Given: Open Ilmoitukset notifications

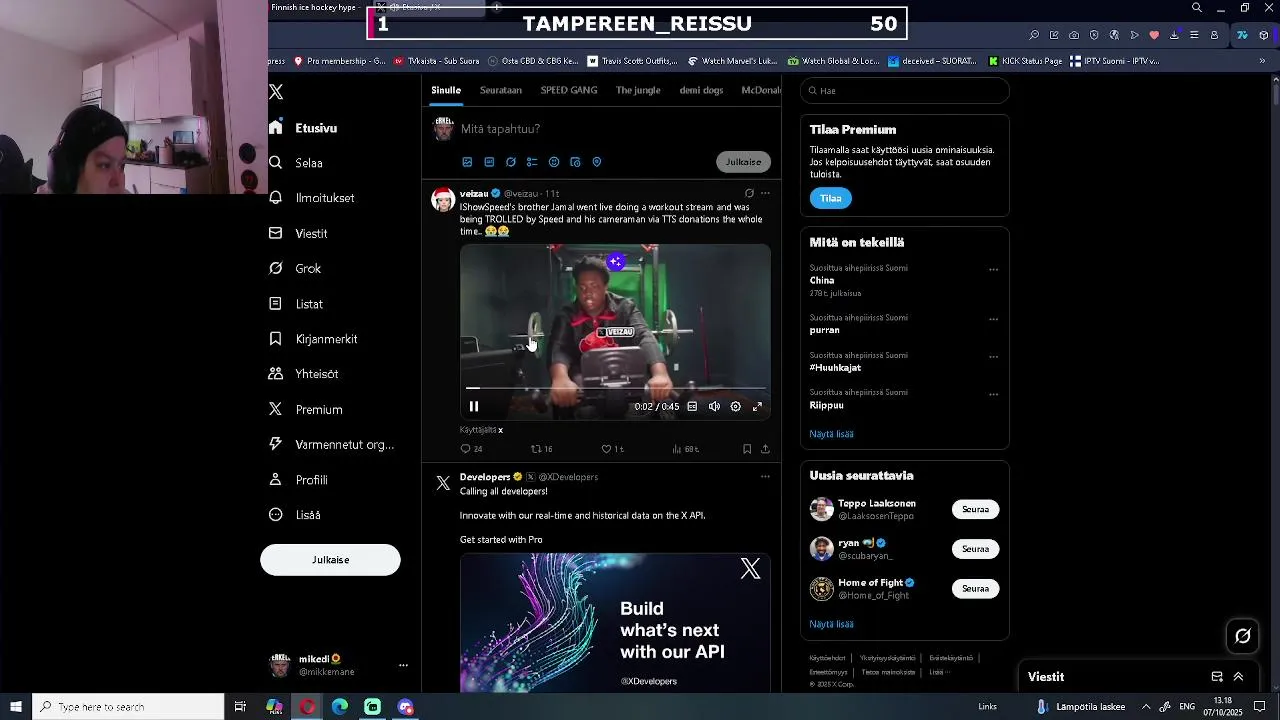Looking at the screenshot, I should (x=312, y=198).
